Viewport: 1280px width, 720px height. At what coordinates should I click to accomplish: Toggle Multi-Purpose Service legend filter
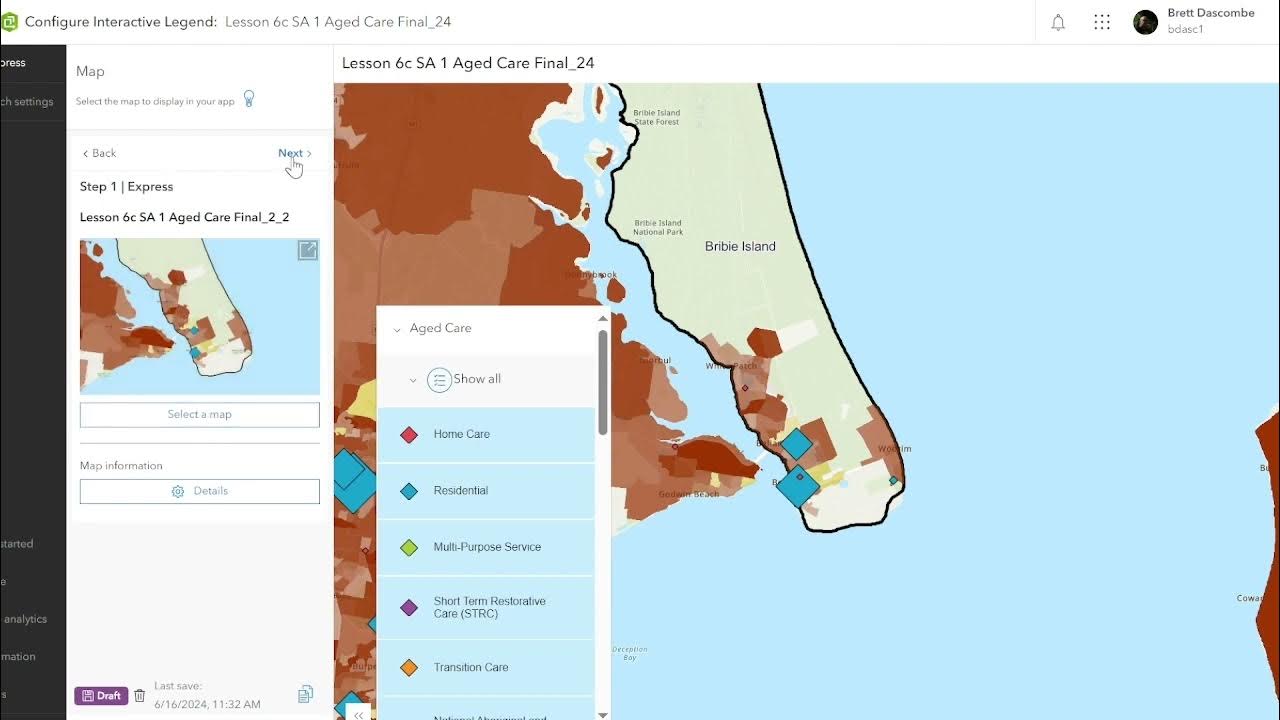(x=486, y=547)
